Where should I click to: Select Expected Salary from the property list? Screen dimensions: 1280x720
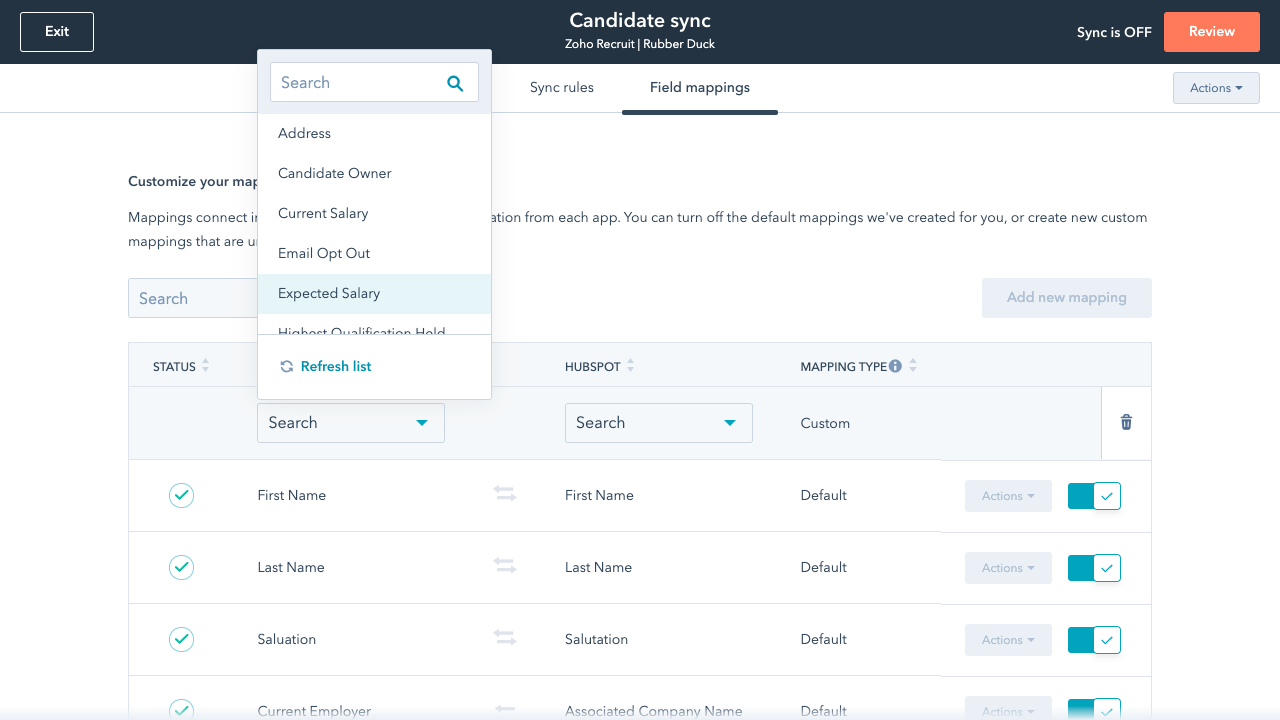click(x=329, y=293)
